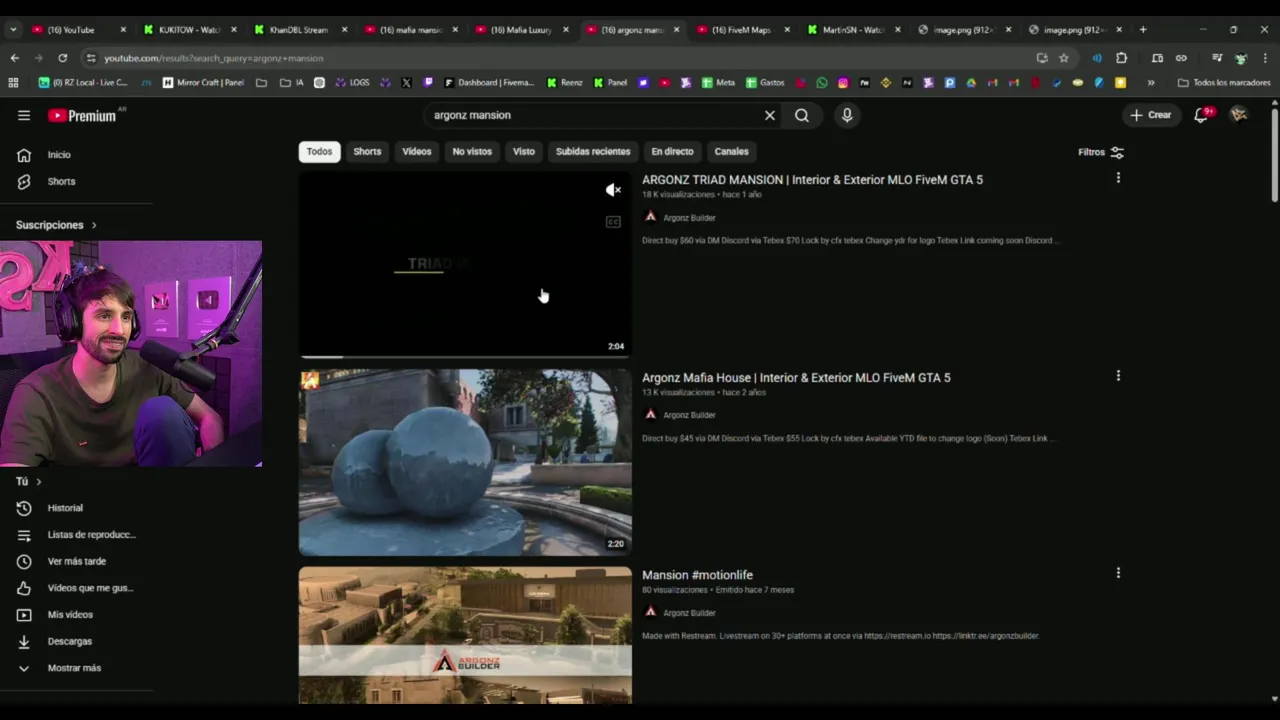Open the YouTube hamburger guide menu
The height and width of the screenshot is (720, 1280).
pos(24,115)
